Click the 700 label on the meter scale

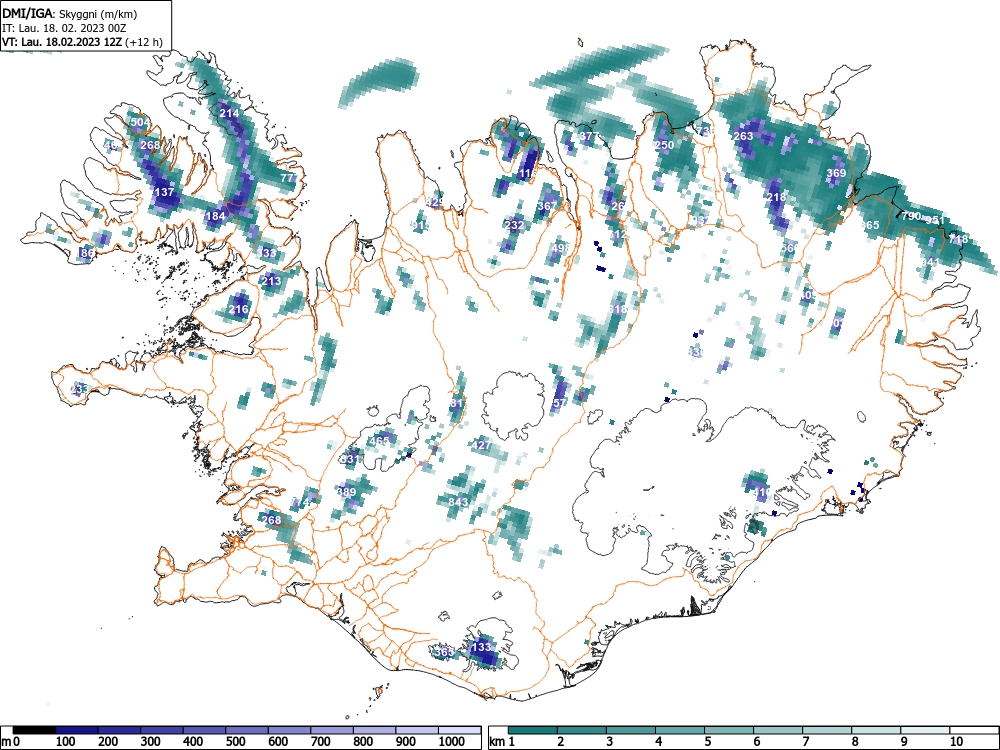[x=320, y=742]
